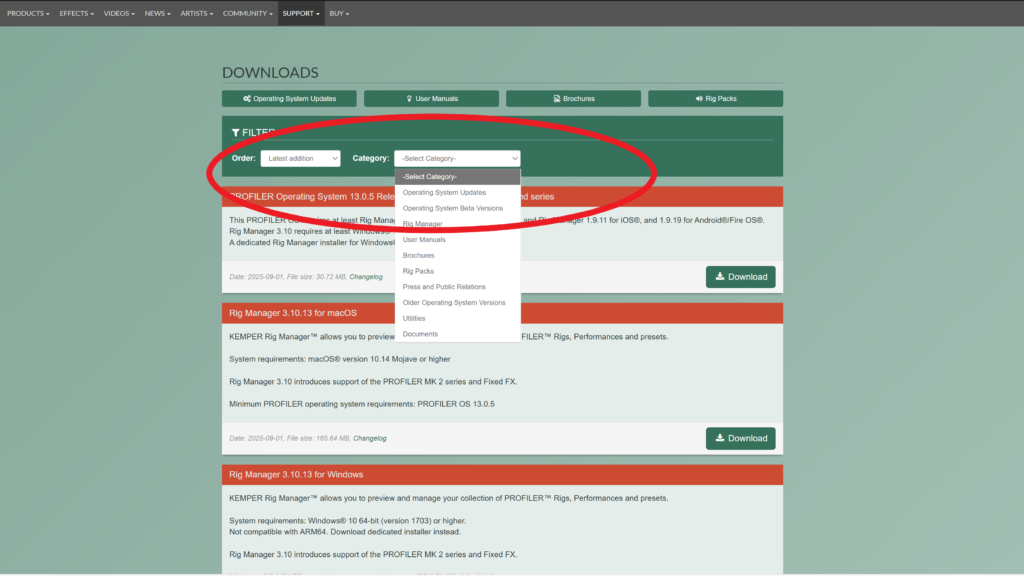Expand the Support menu
This screenshot has height=576, width=1024.
(x=300, y=14)
